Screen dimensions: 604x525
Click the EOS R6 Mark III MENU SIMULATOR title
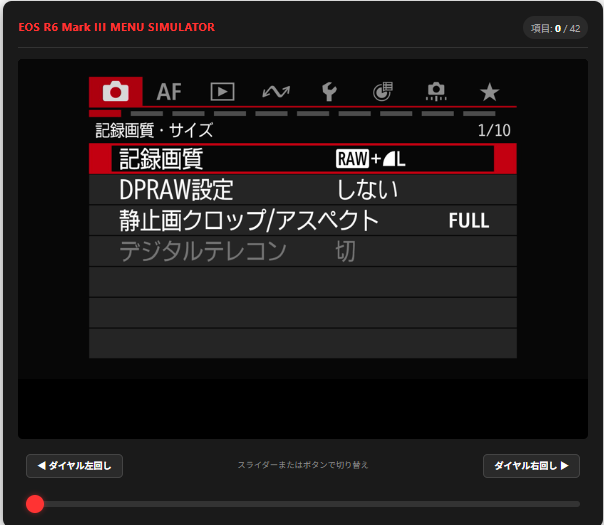click(117, 27)
